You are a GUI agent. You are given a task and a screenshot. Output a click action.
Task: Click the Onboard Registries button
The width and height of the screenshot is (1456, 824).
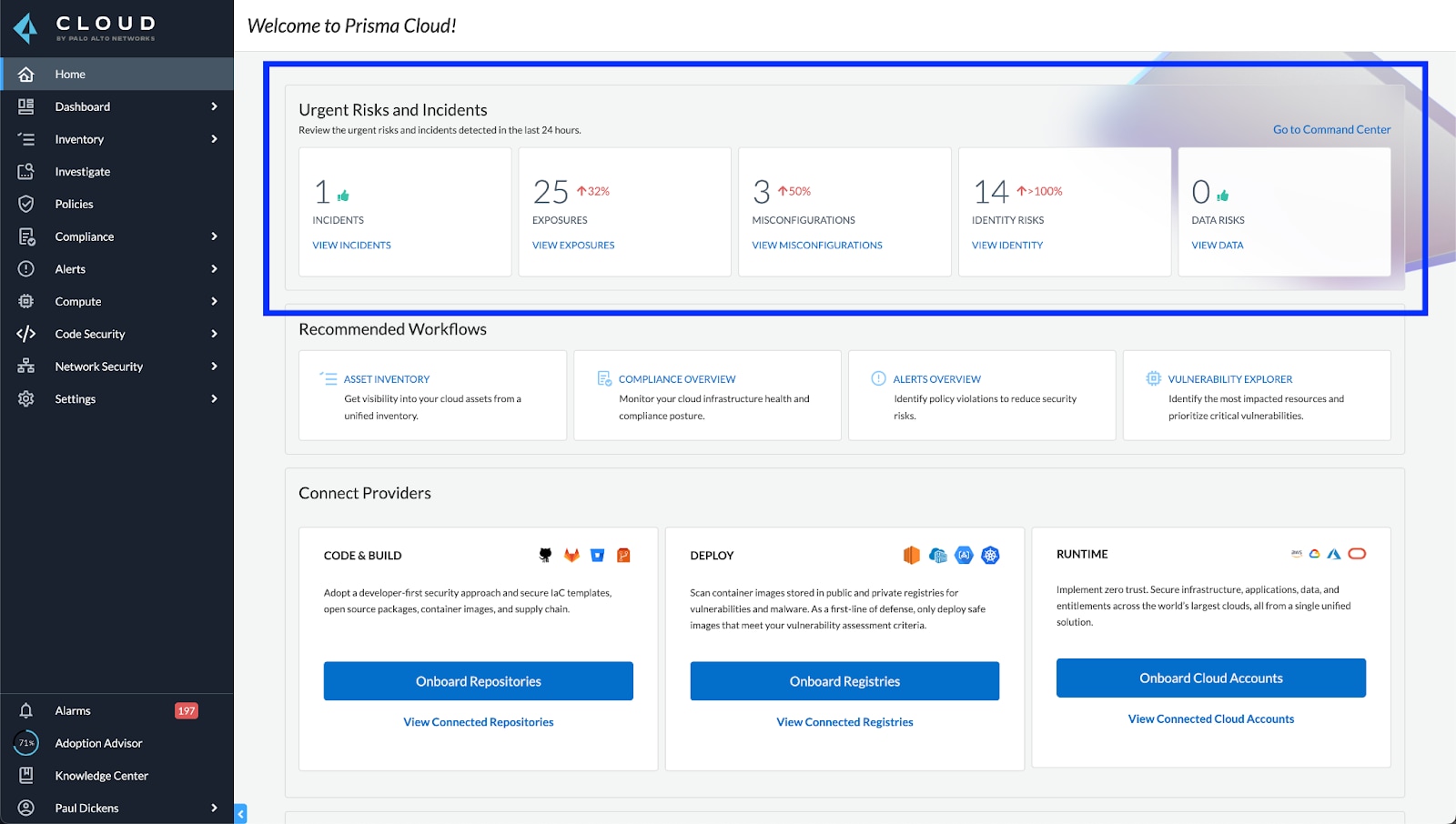pos(844,681)
